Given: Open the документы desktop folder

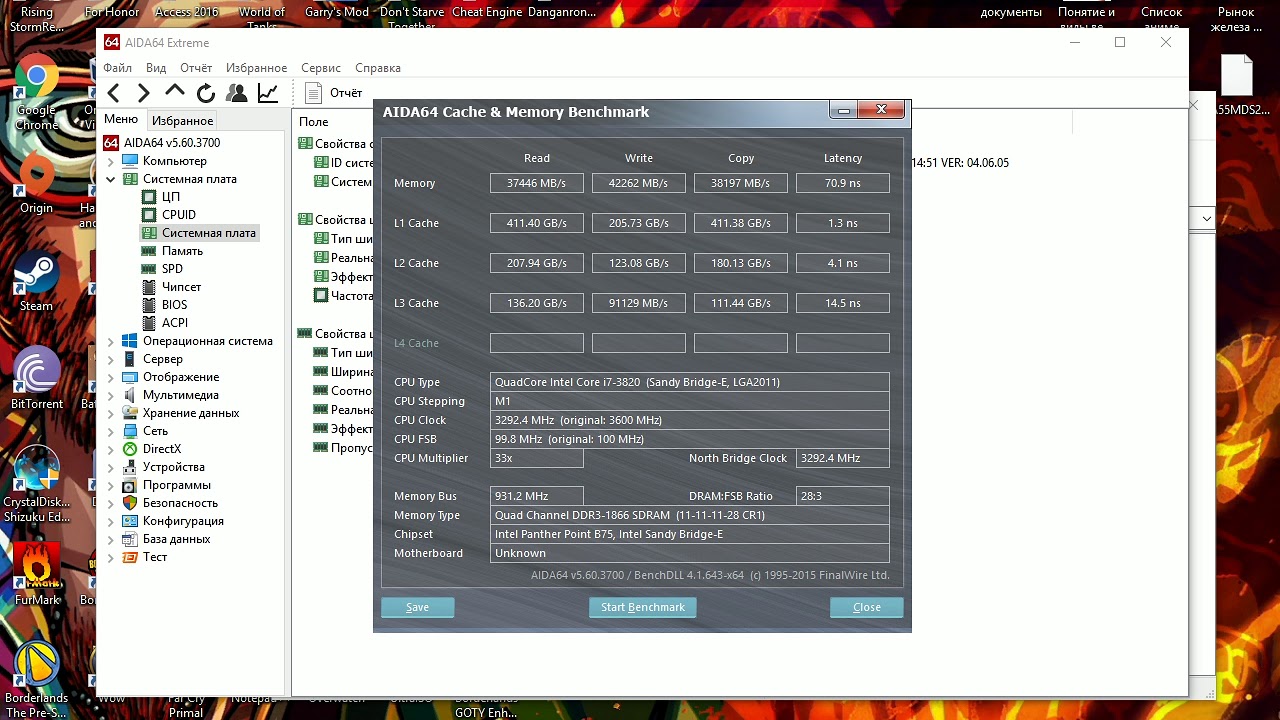Looking at the screenshot, I should (1011, 12).
